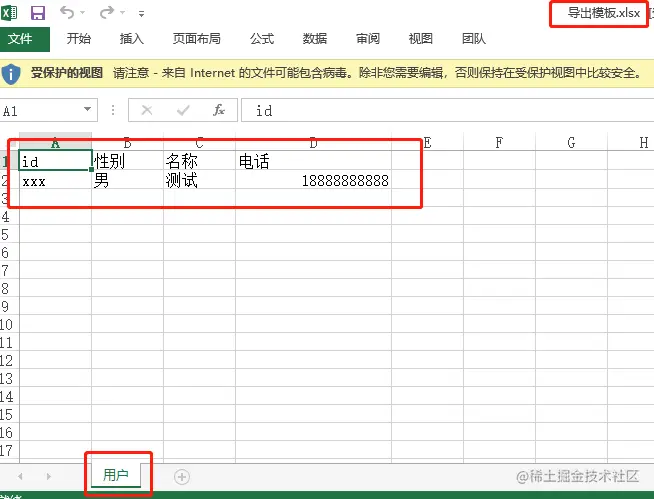Image resolution: width=654 pixels, height=499 pixels.
Task: Select the cell containing 性别
Action: coord(127,161)
